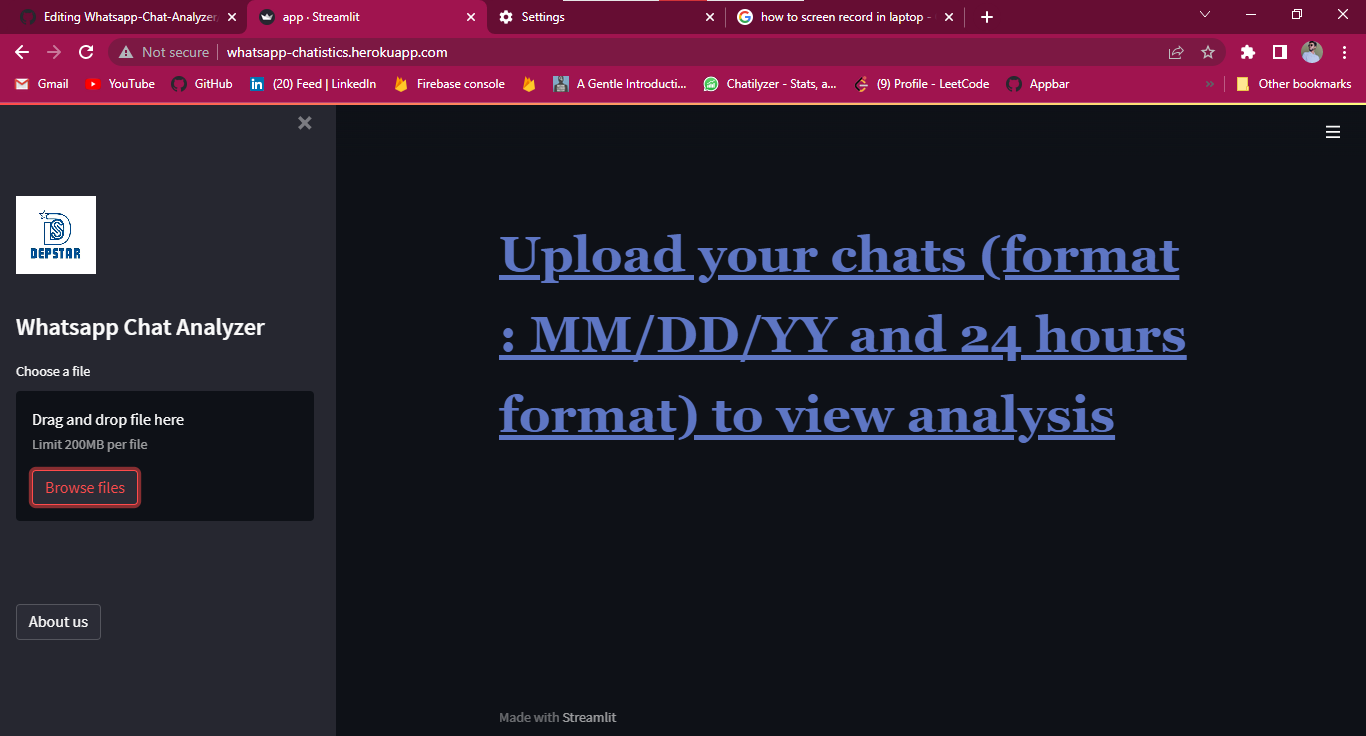Follow the Made with Streamlit link
This screenshot has height=736, width=1366.
(589, 717)
